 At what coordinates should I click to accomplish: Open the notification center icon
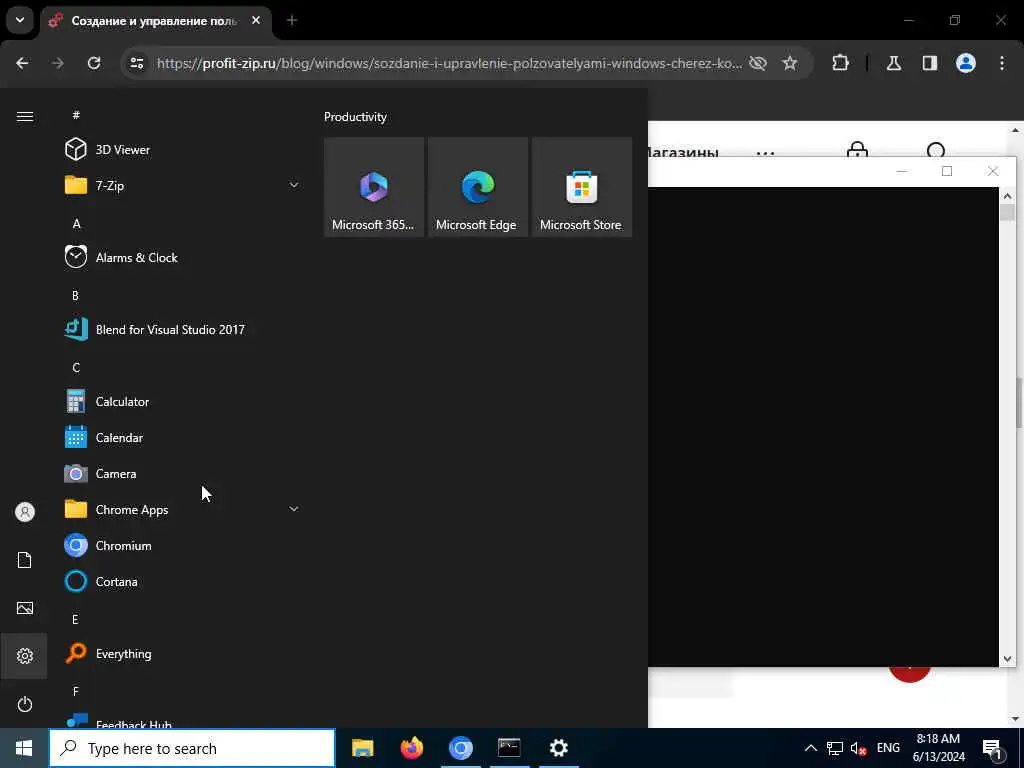click(993, 748)
